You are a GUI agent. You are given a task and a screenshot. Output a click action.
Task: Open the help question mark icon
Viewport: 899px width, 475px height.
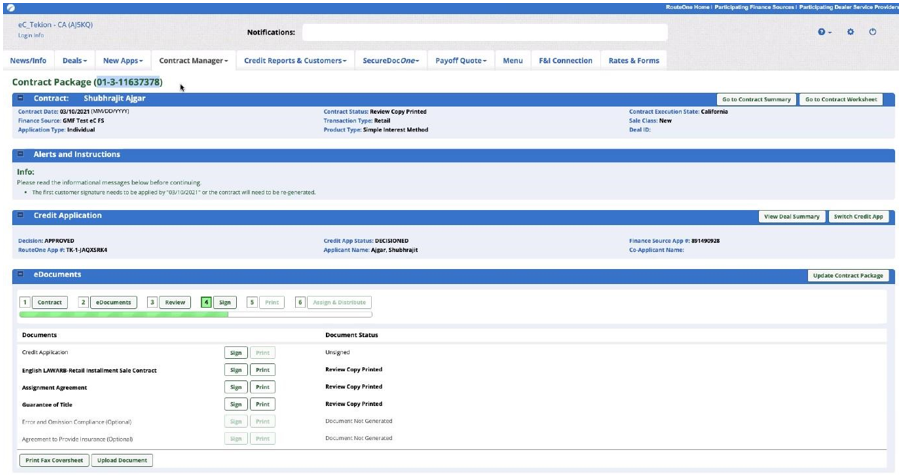[x=824, y=32]
